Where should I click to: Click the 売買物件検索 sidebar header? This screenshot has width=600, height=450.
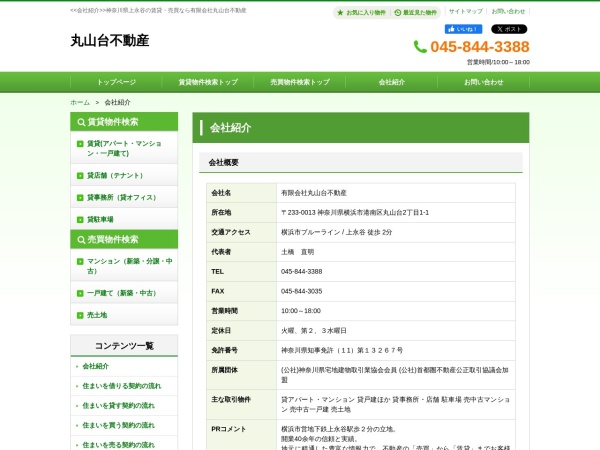[x=124, y=239]
